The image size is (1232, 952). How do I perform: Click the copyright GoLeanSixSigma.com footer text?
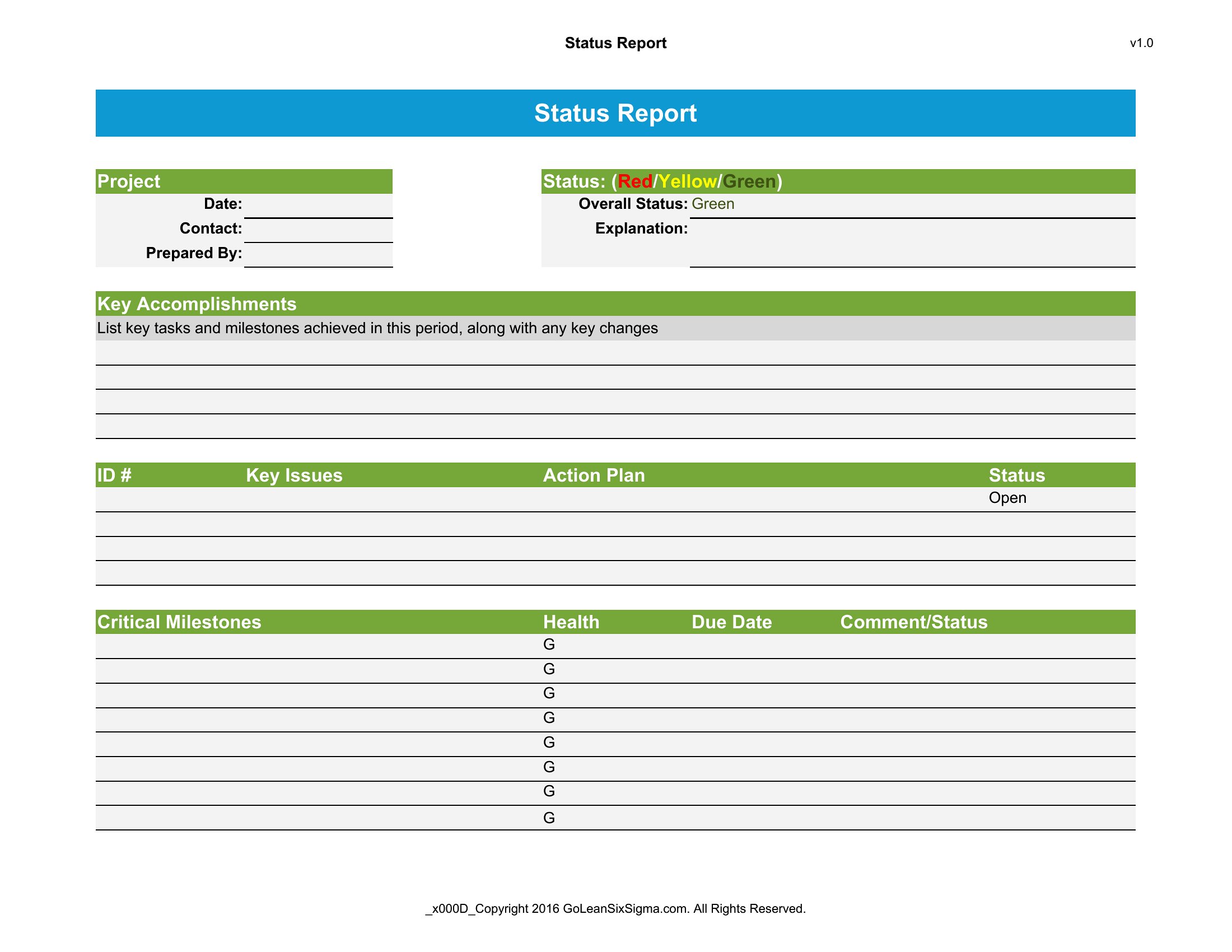[615, 908]
